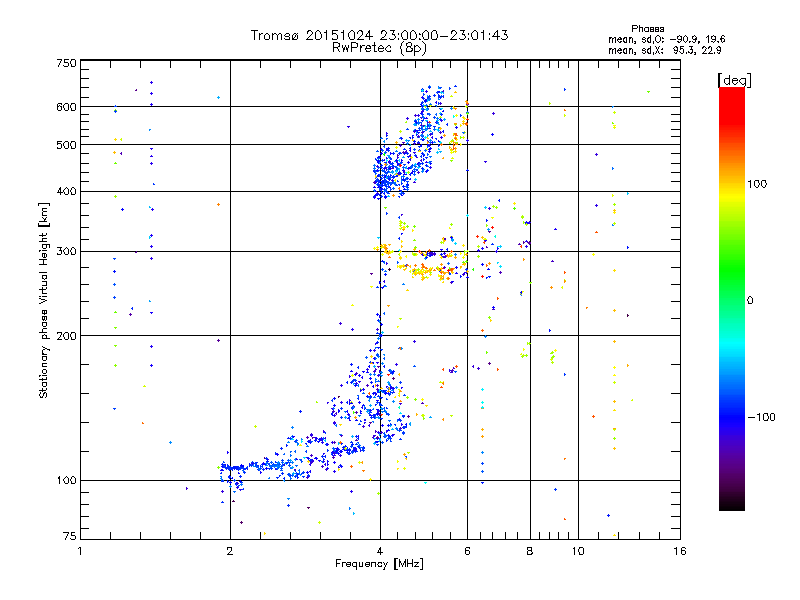Click the phase color bar
This screenshot has width=800, height=600.
point(732,298)
